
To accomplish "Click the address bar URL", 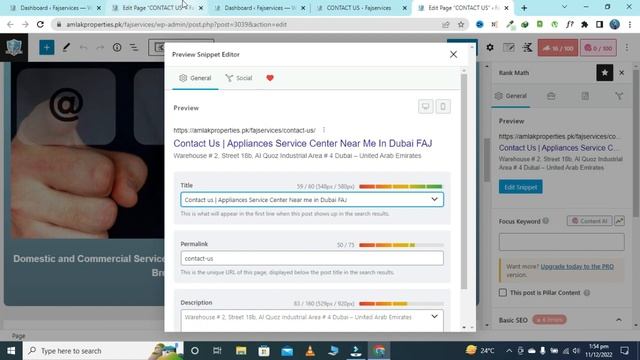I will [176, 24].
